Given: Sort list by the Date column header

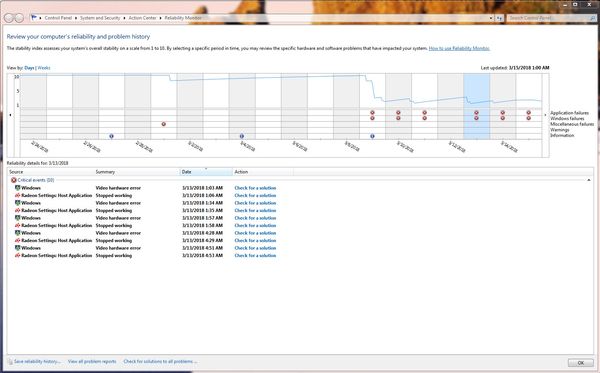Looking at the screenshot, I should (206, 172).
